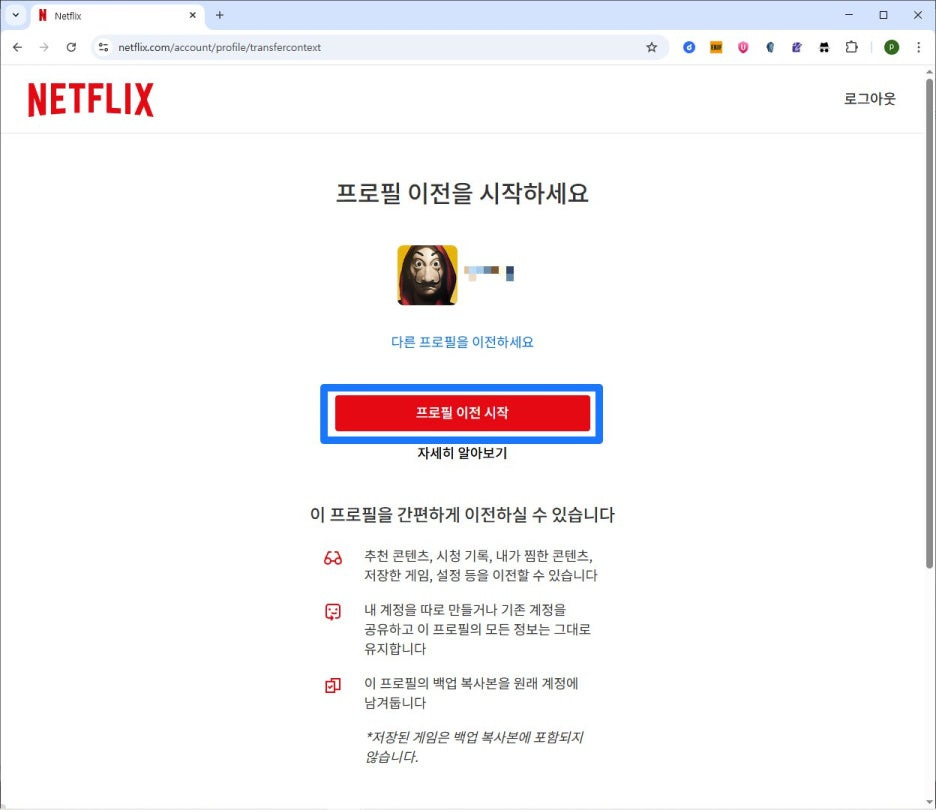Open the Extensions puzzle piece menu
This screenshot has height=810, width=936.
click(x=851, y=47)
